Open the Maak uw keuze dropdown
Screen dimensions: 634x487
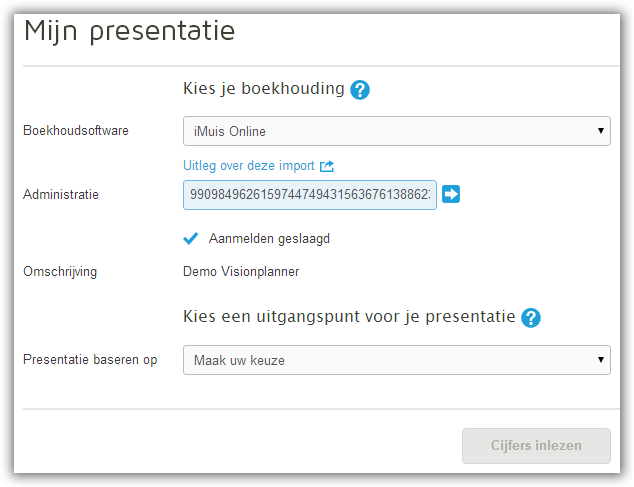(397, 360)
